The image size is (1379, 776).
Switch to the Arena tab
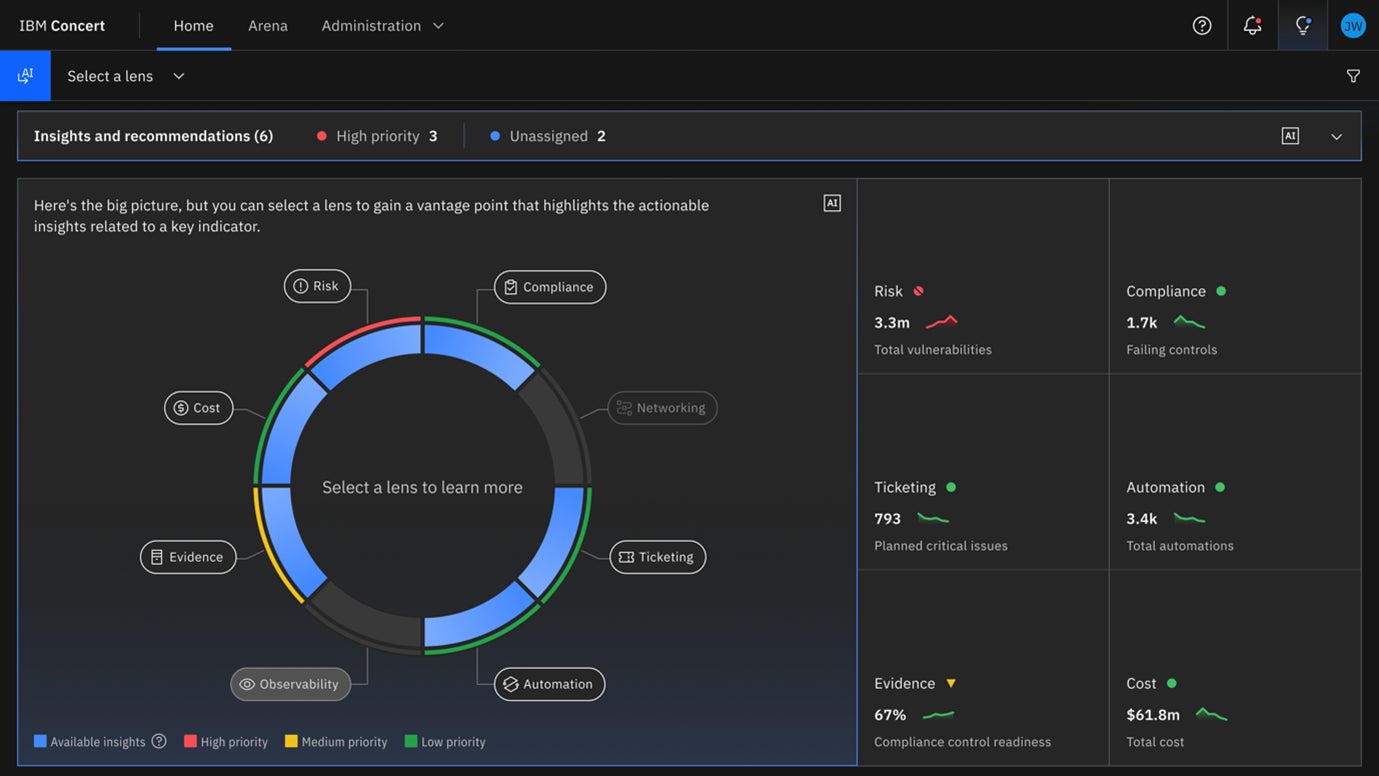[x=268, y=26]
